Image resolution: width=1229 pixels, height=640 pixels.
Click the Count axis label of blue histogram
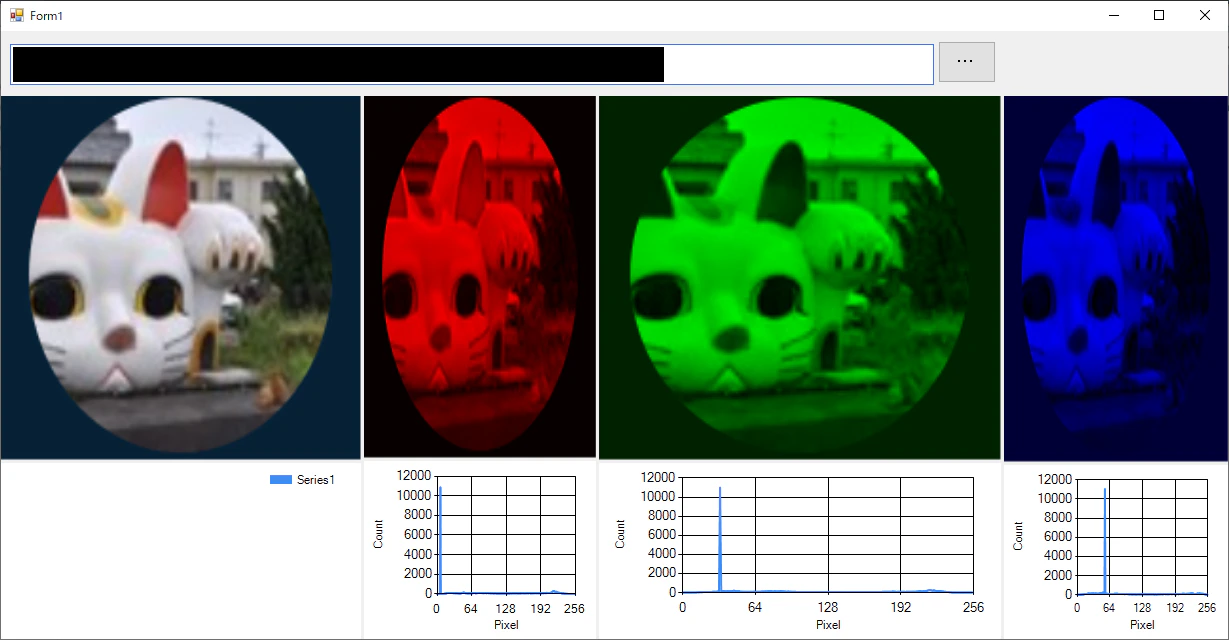point(1018,536)
